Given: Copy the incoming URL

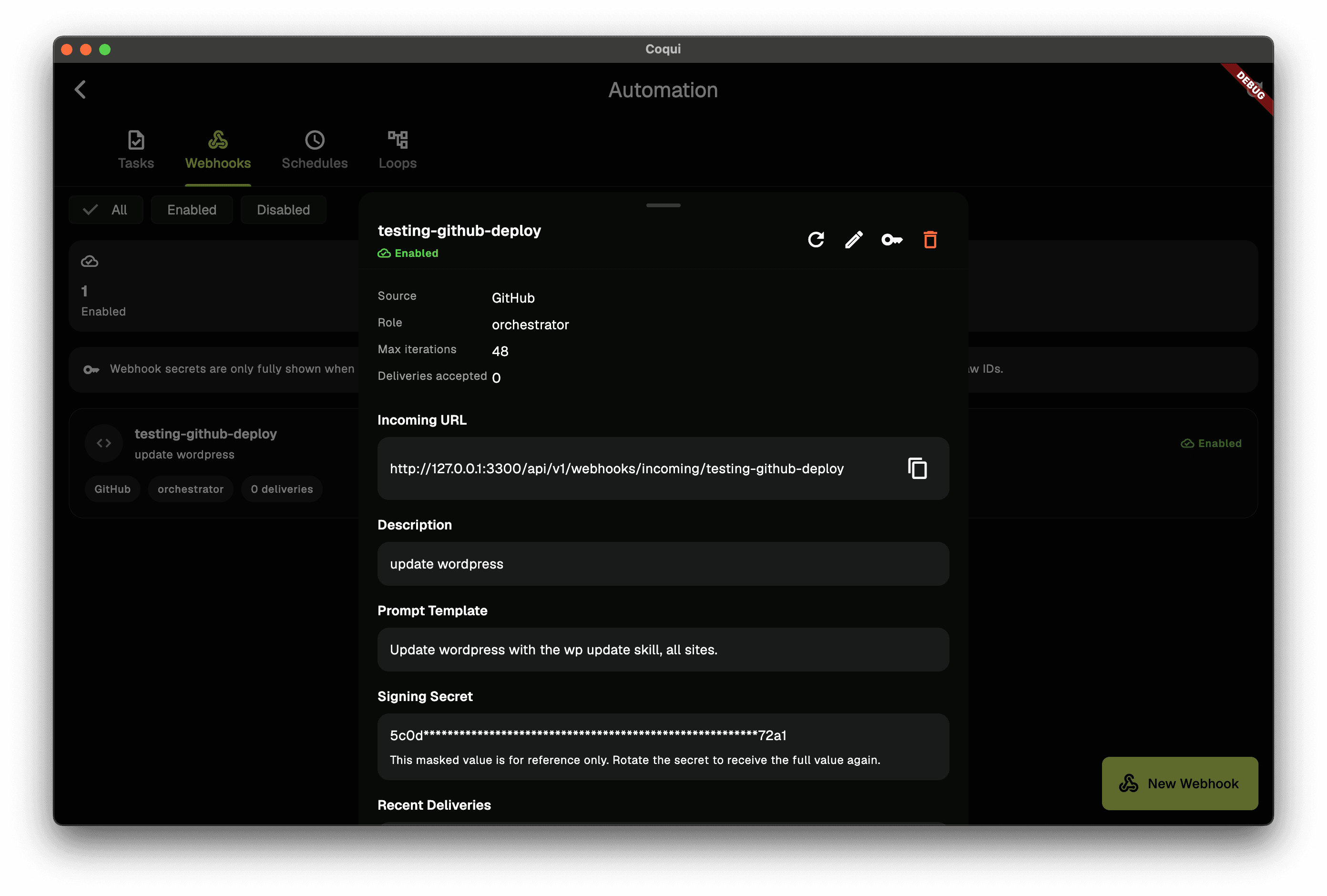Looking at the screenshot, I should [x=918, y=468].
